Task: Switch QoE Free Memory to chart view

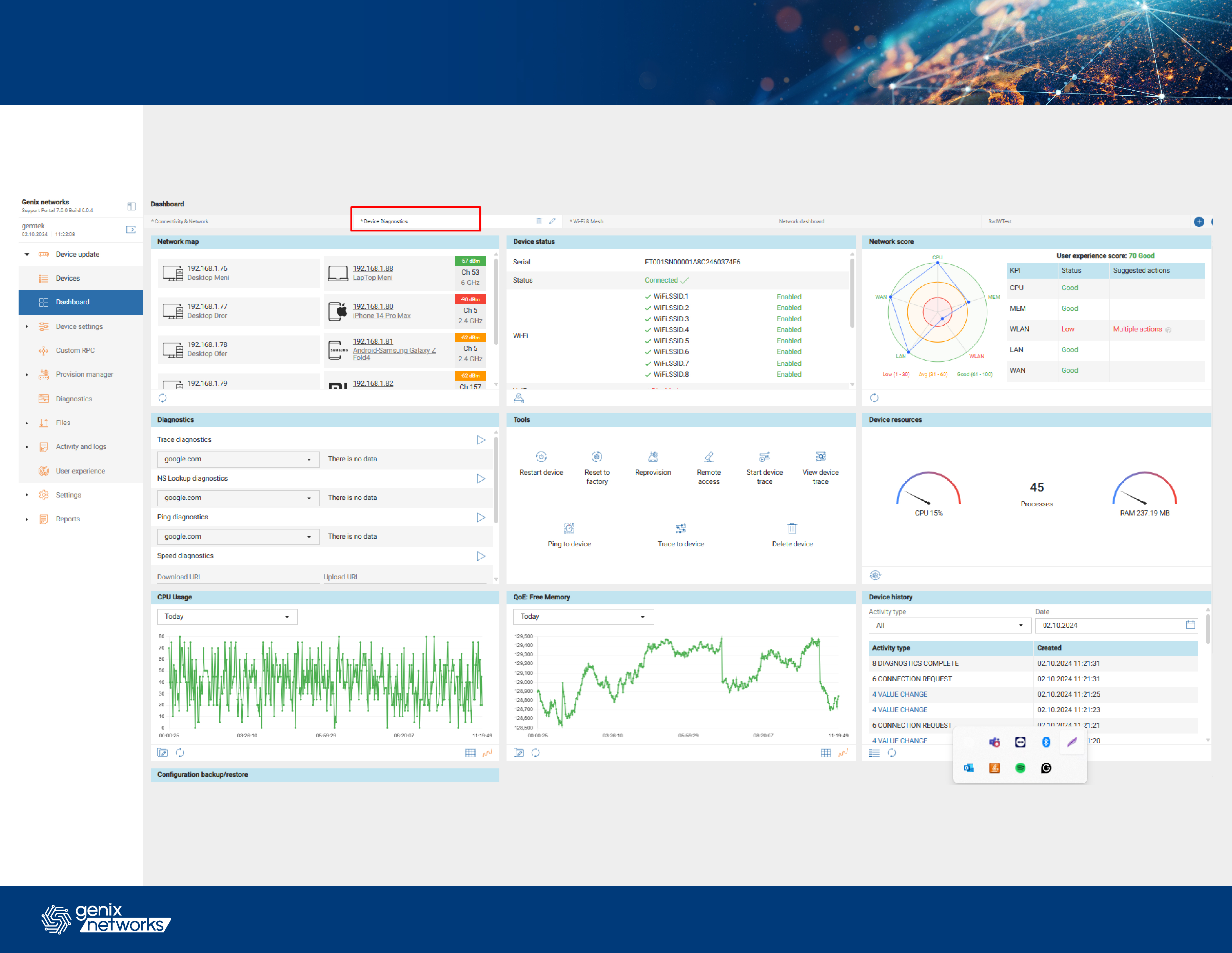Action: 843,753
